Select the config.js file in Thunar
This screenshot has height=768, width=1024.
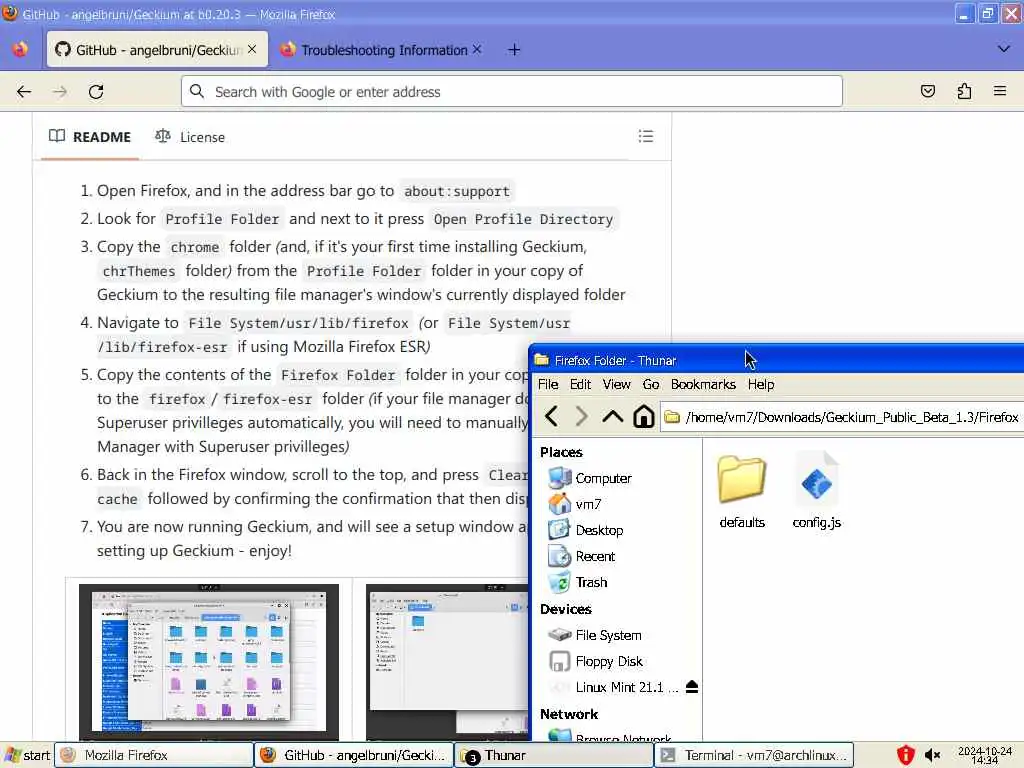pyautogui.click(x=816, y=491)
